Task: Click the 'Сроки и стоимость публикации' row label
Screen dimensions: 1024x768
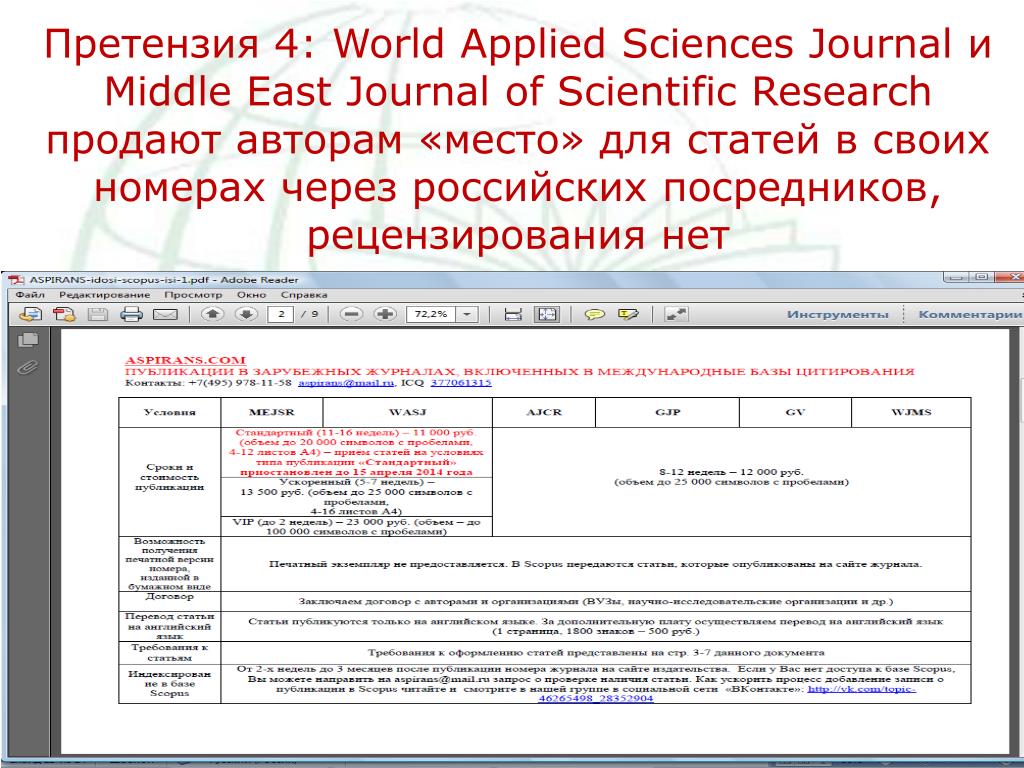Action: tap(170, 477)
